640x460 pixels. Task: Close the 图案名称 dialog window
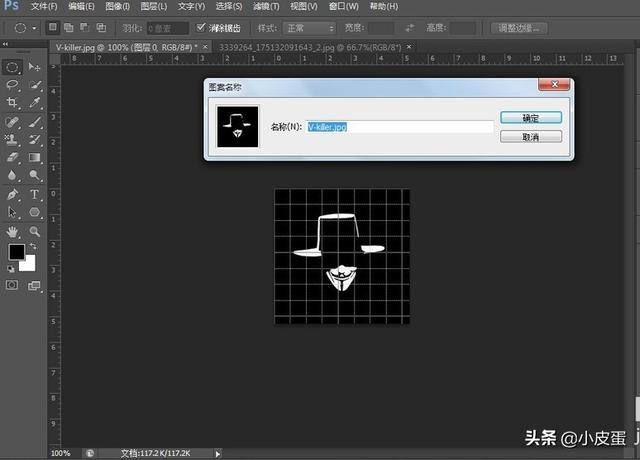click(554, 84)
